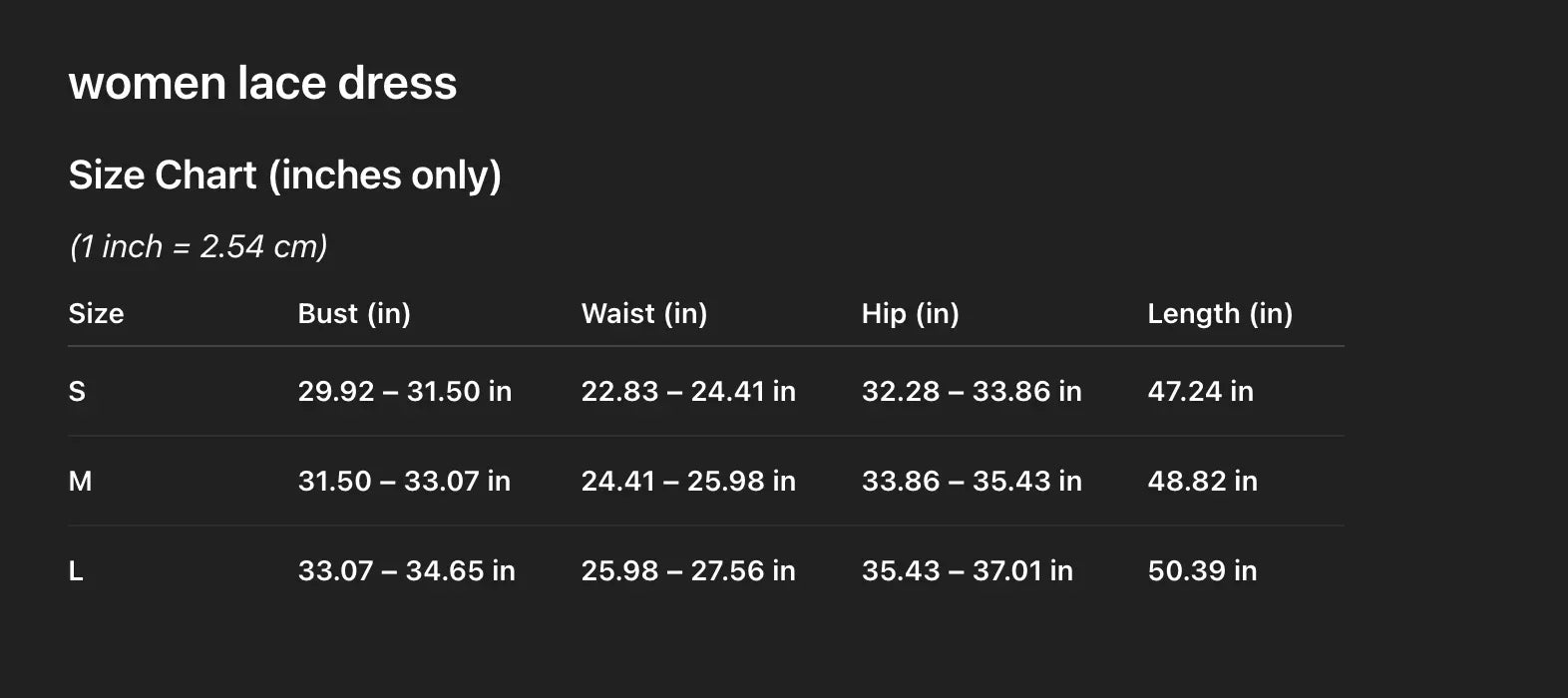Click the size S row label
The image size is (1568, 698).
[x=77, y=391]
